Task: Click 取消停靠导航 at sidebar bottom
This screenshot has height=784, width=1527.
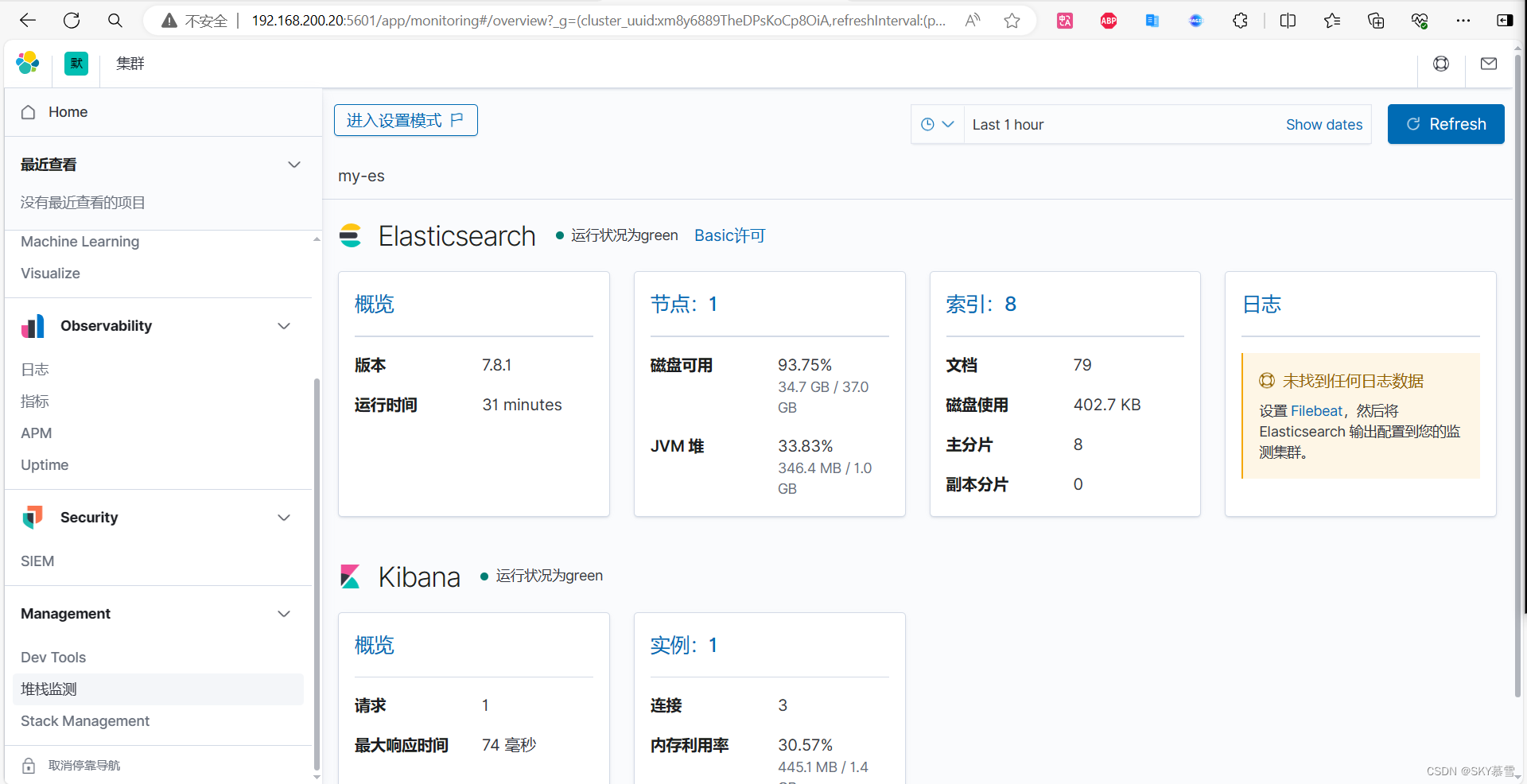Action: tap(84, 766)
